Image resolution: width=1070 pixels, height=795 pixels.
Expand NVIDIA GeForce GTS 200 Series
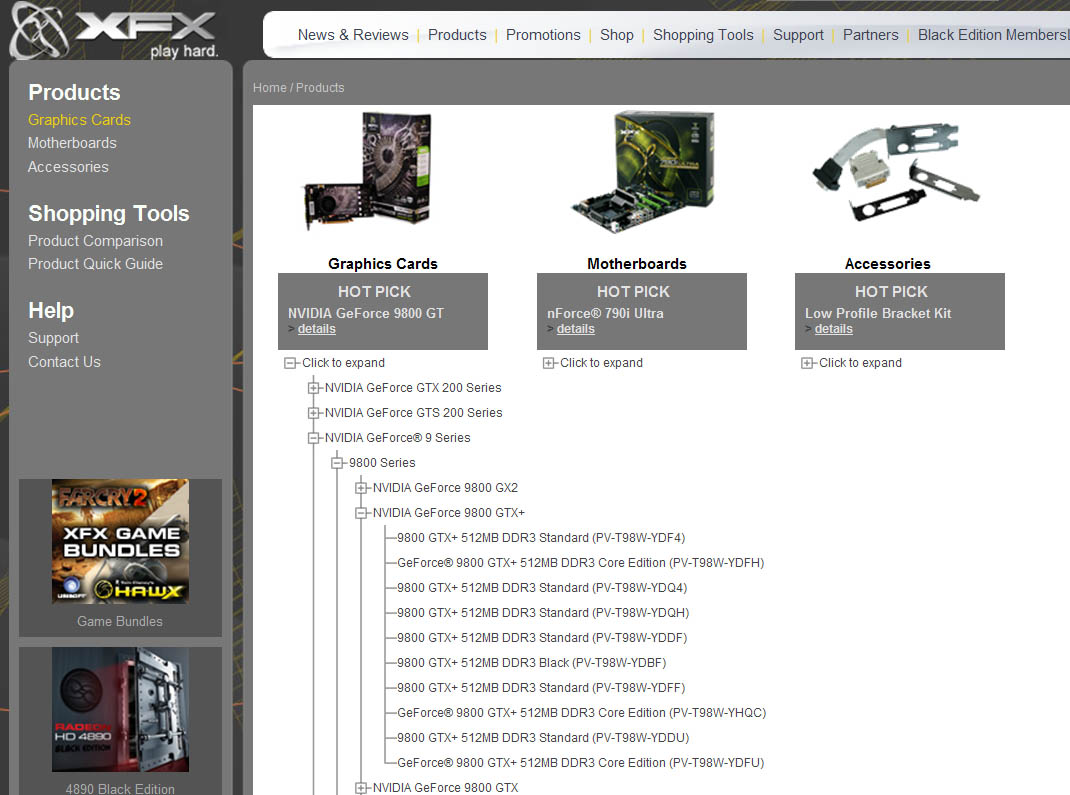click(x=313, y=413)
